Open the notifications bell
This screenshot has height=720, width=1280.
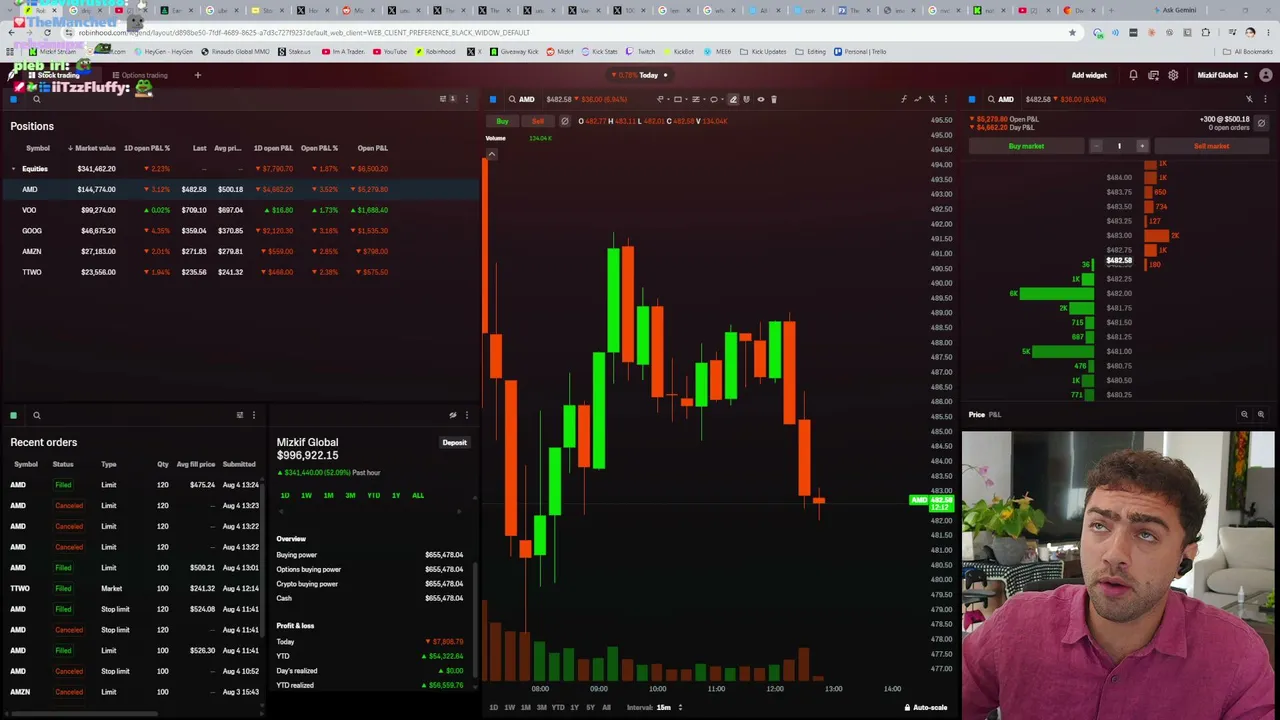coord(1133,75)
